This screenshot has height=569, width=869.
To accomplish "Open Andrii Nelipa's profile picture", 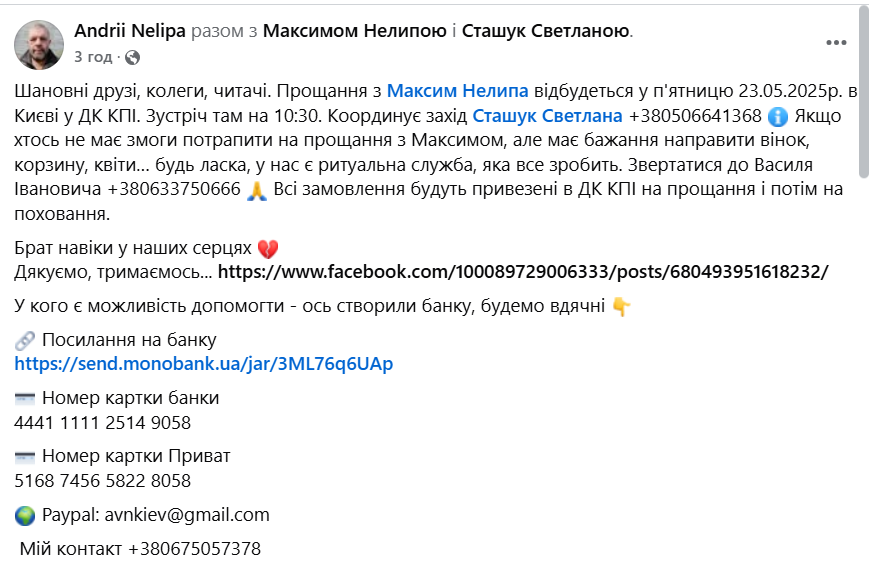I will tap(39, 44).
